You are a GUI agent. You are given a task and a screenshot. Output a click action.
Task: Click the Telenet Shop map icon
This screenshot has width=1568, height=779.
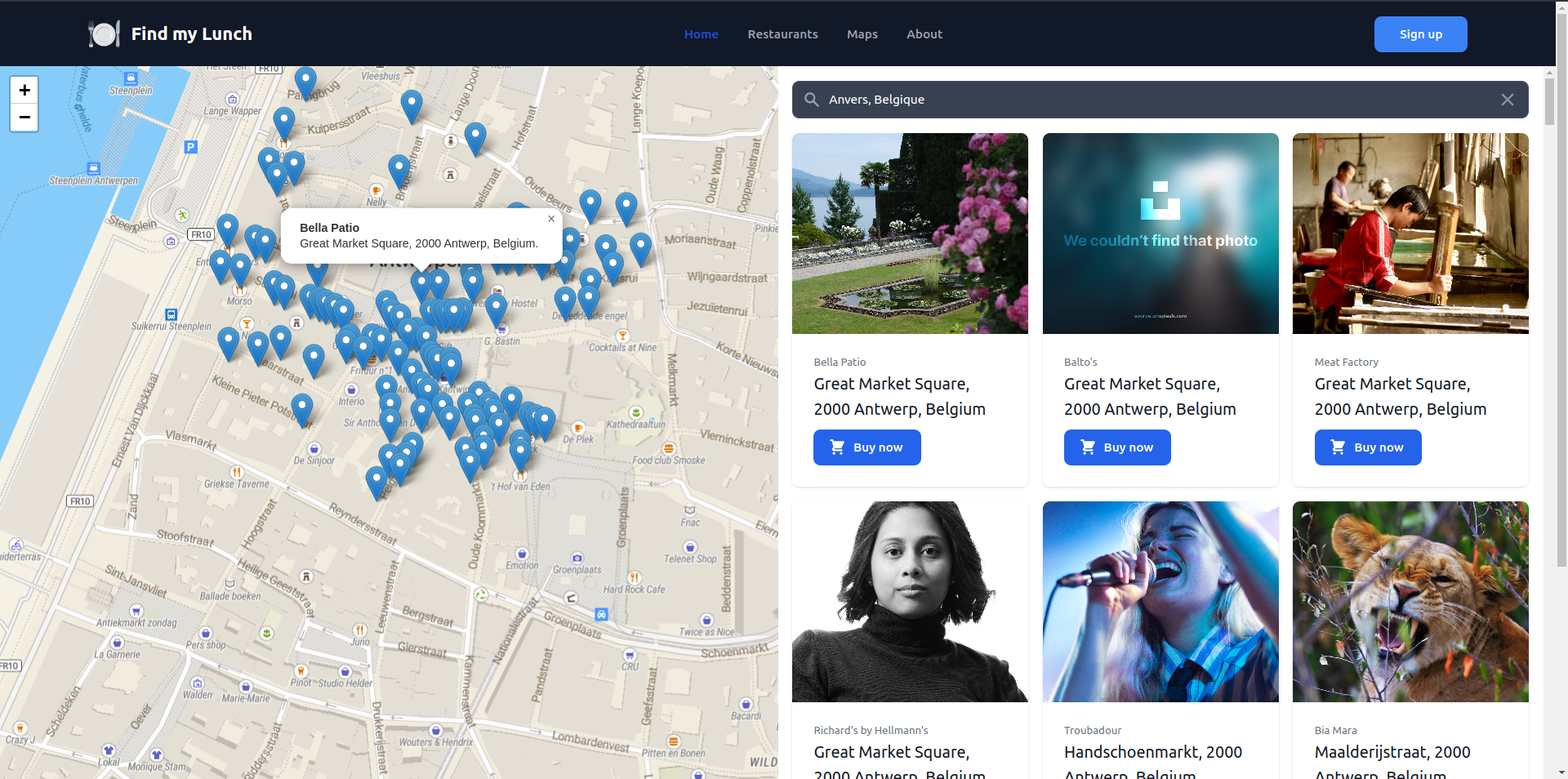(690, 547)
